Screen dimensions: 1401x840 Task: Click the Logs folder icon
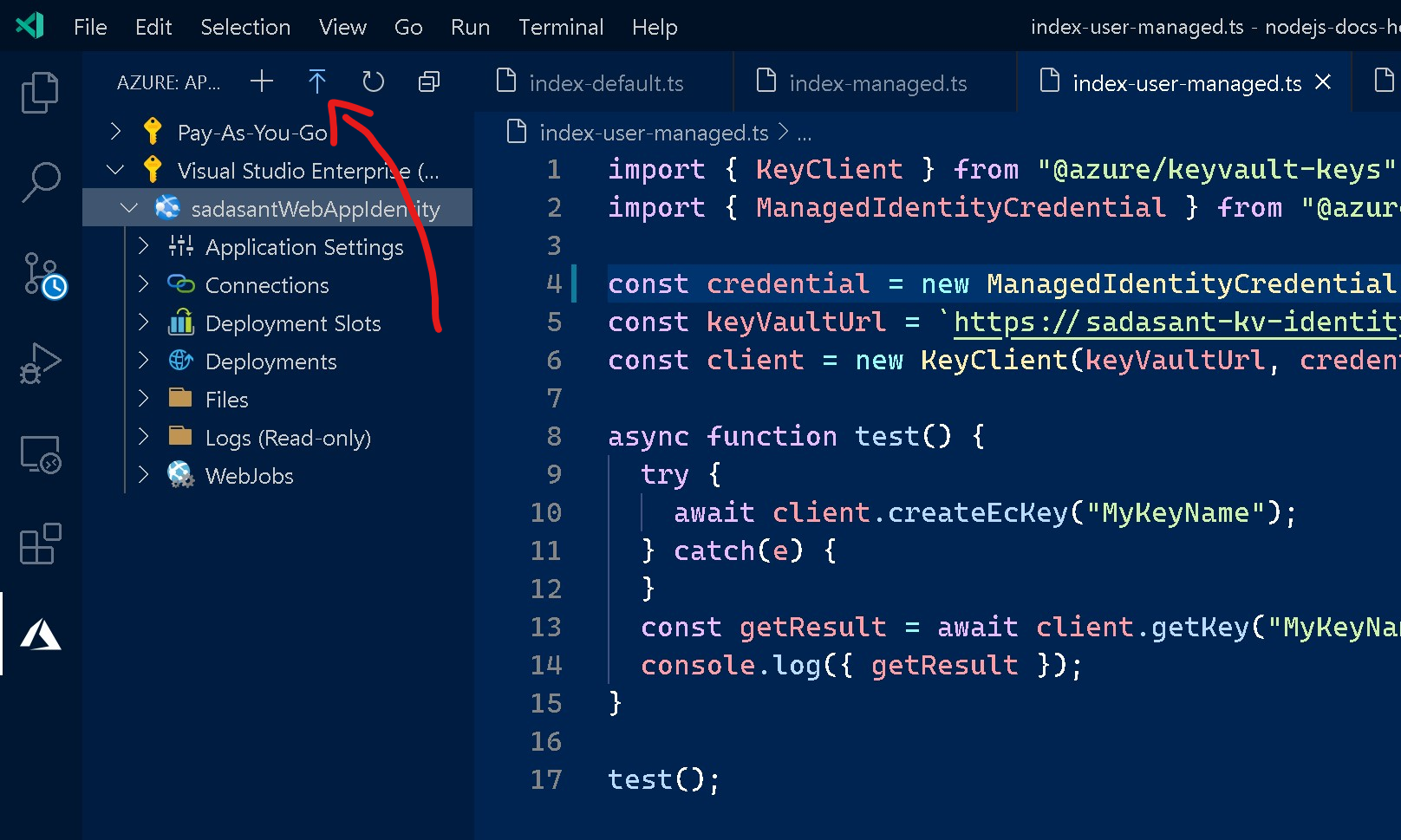180,436
